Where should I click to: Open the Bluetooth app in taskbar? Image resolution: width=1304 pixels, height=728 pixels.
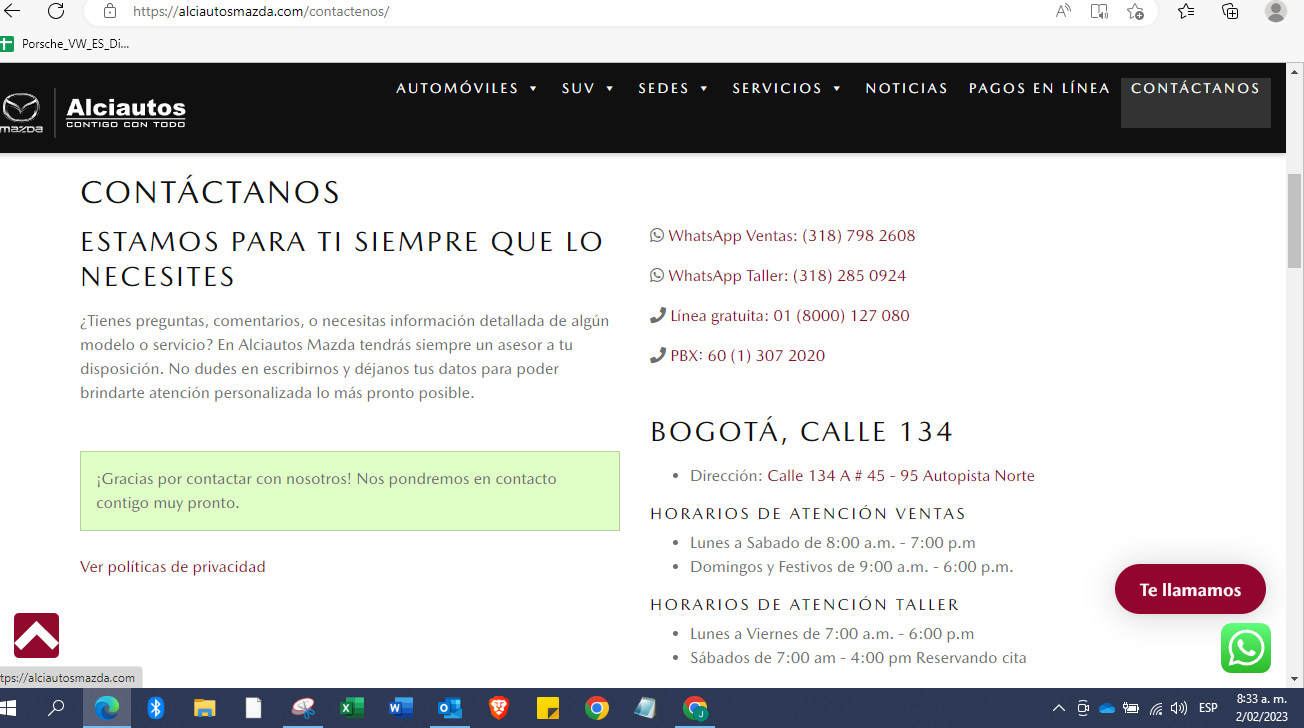155,708
